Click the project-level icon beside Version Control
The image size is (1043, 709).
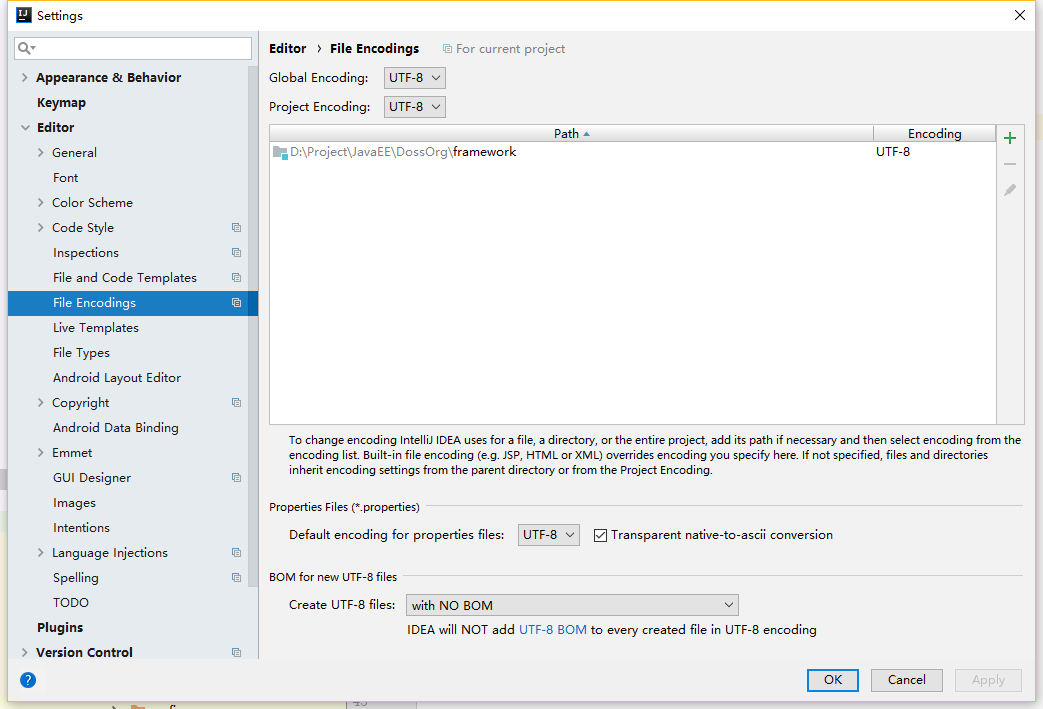pos(236,652)
